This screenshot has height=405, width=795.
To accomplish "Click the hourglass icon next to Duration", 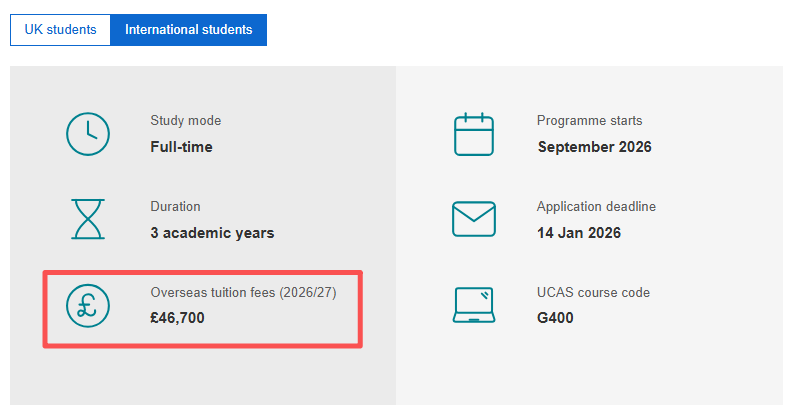I will pos(88,219).
